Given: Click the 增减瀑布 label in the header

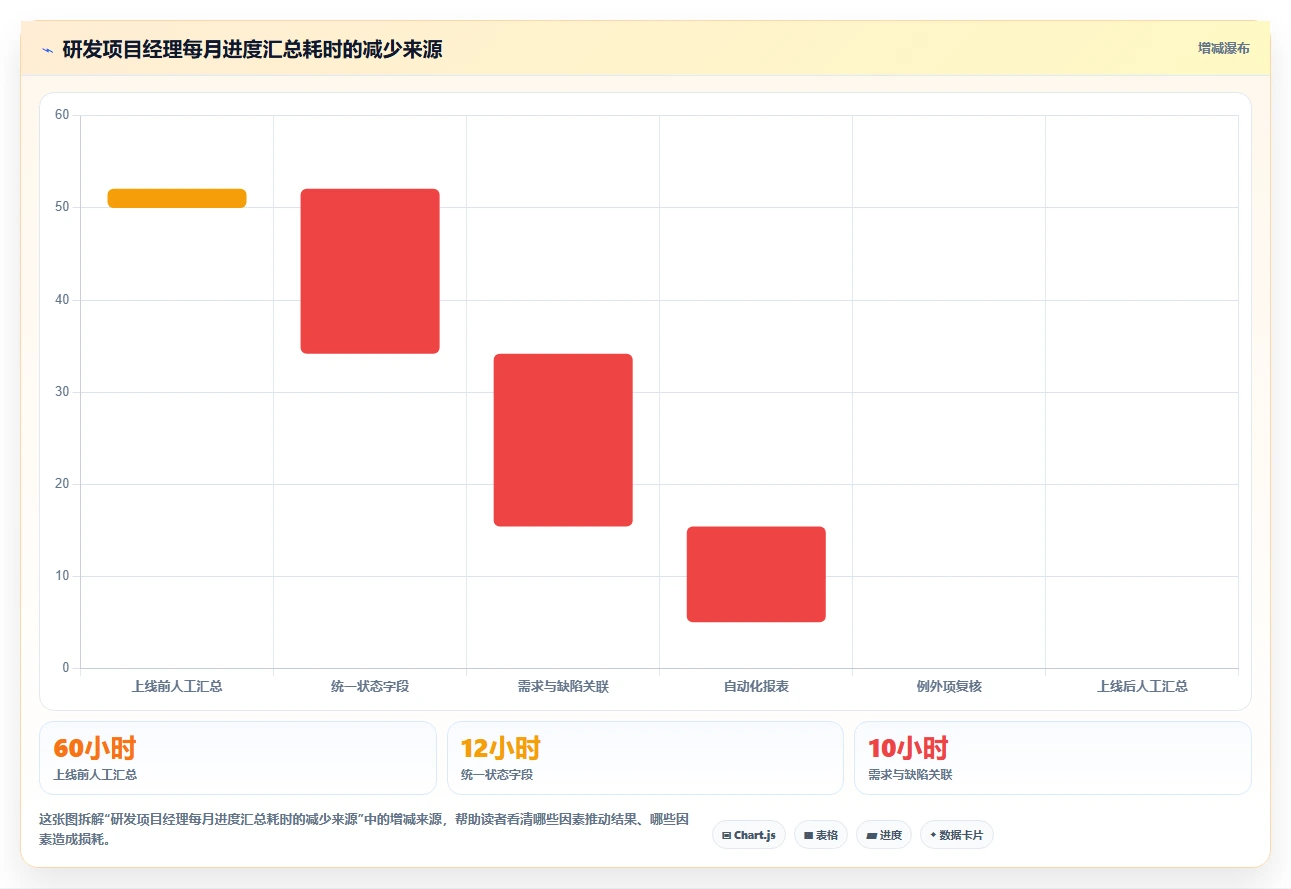Looking at the screenshot, I should point(1223,48).
